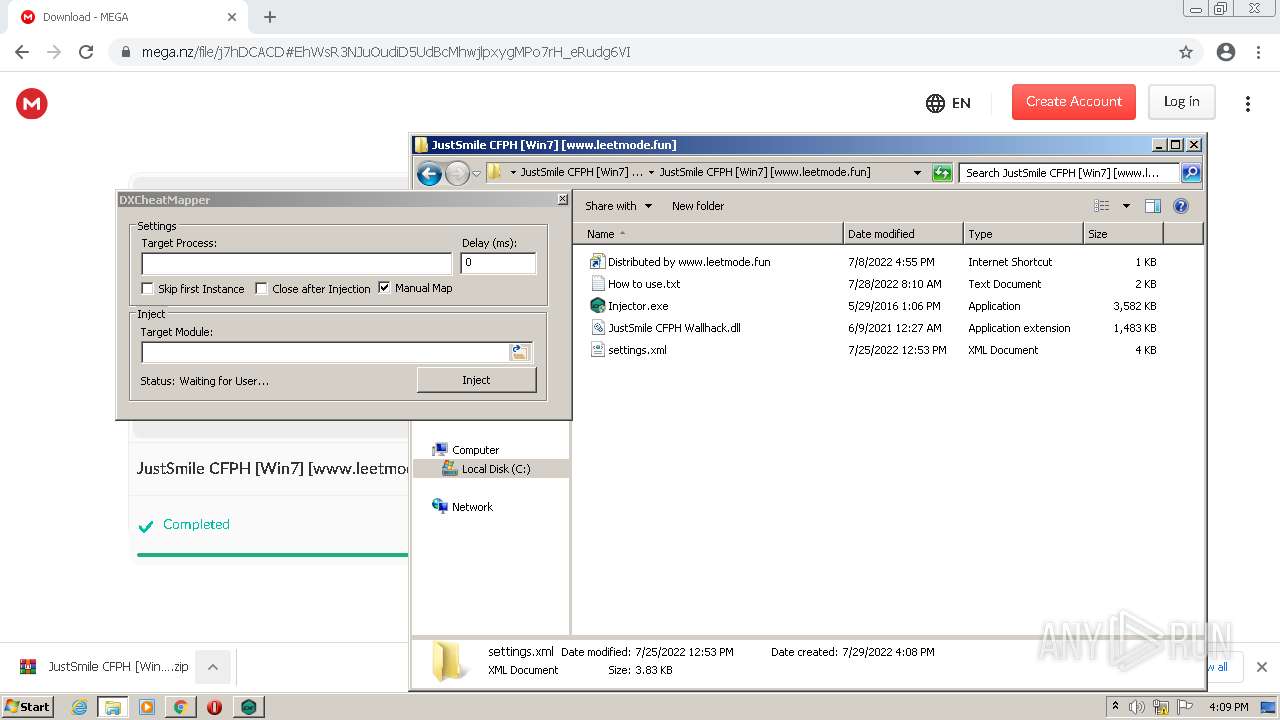Expand the address bar history dropdown
Viewport: 1280px width, 720px height.
tap(917, 173)
